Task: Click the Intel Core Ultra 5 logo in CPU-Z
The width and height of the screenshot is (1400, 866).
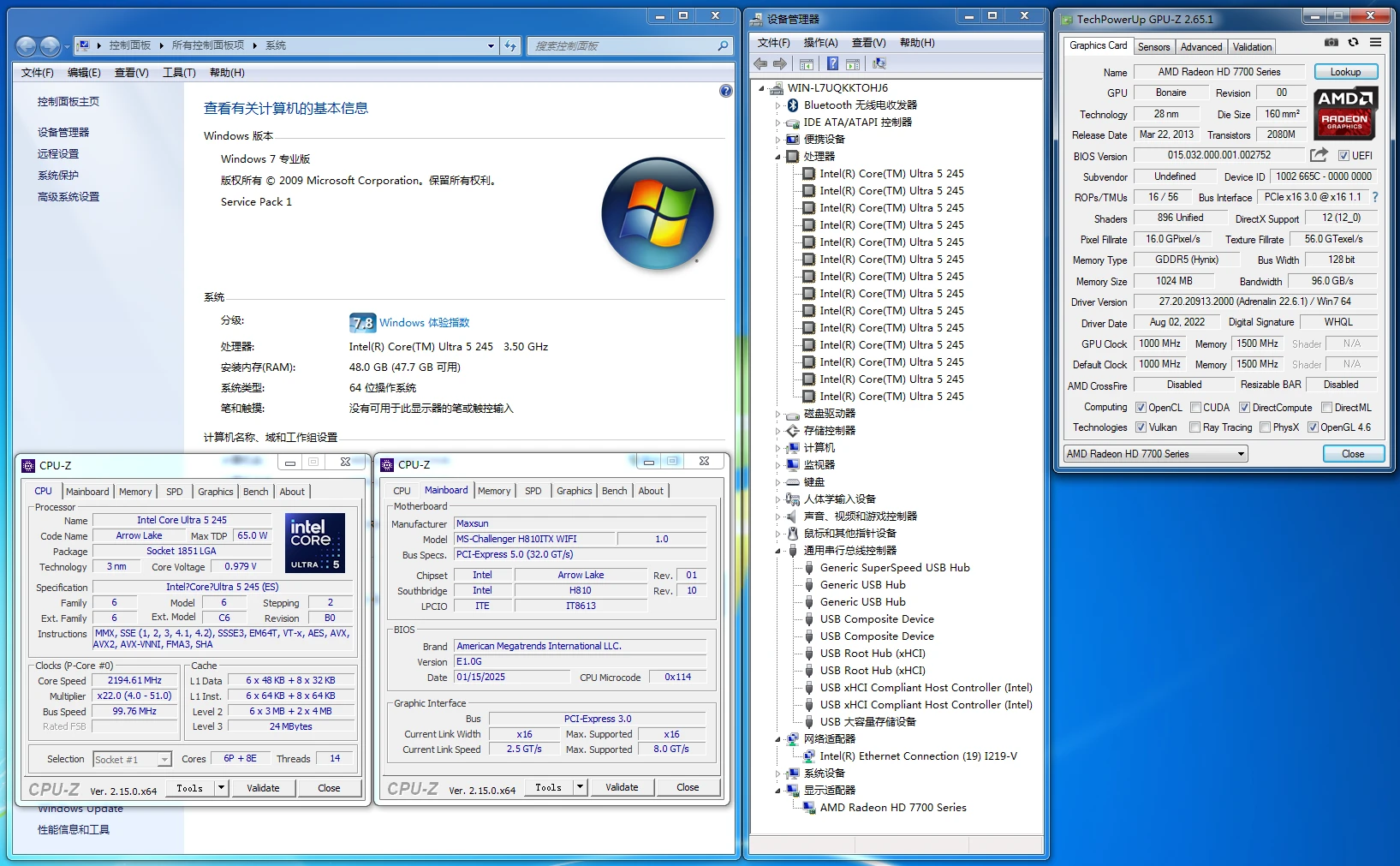Action: (x=315, y=542)
